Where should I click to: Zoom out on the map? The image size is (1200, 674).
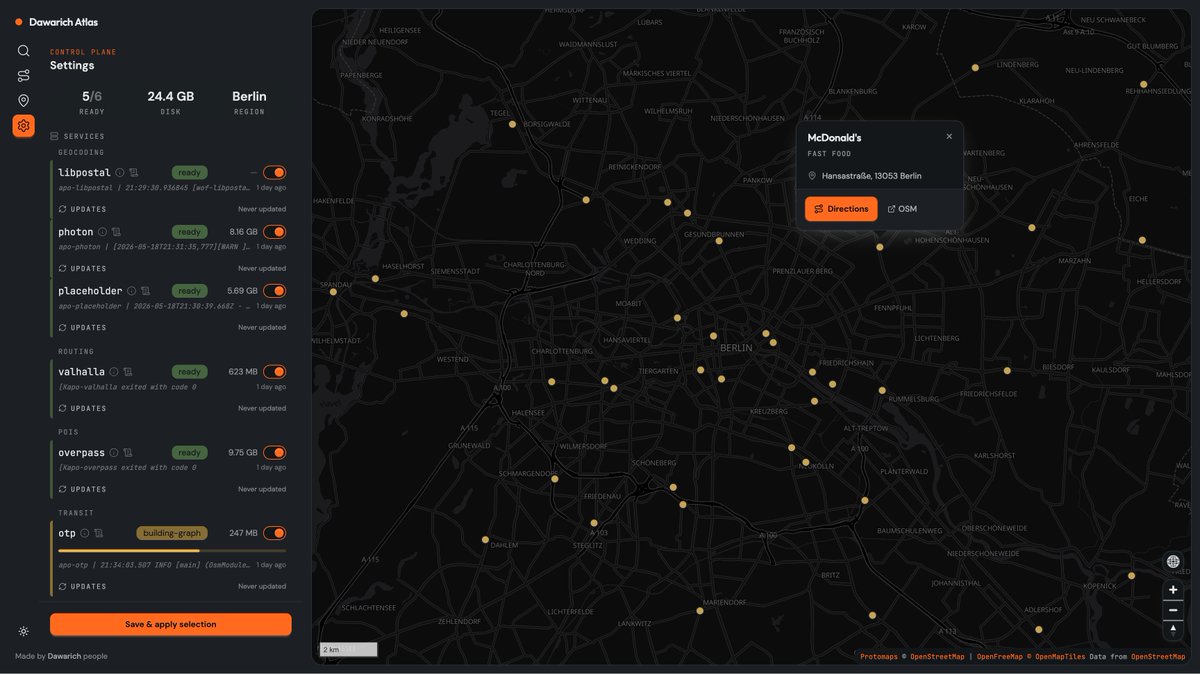coord(1173,610)
